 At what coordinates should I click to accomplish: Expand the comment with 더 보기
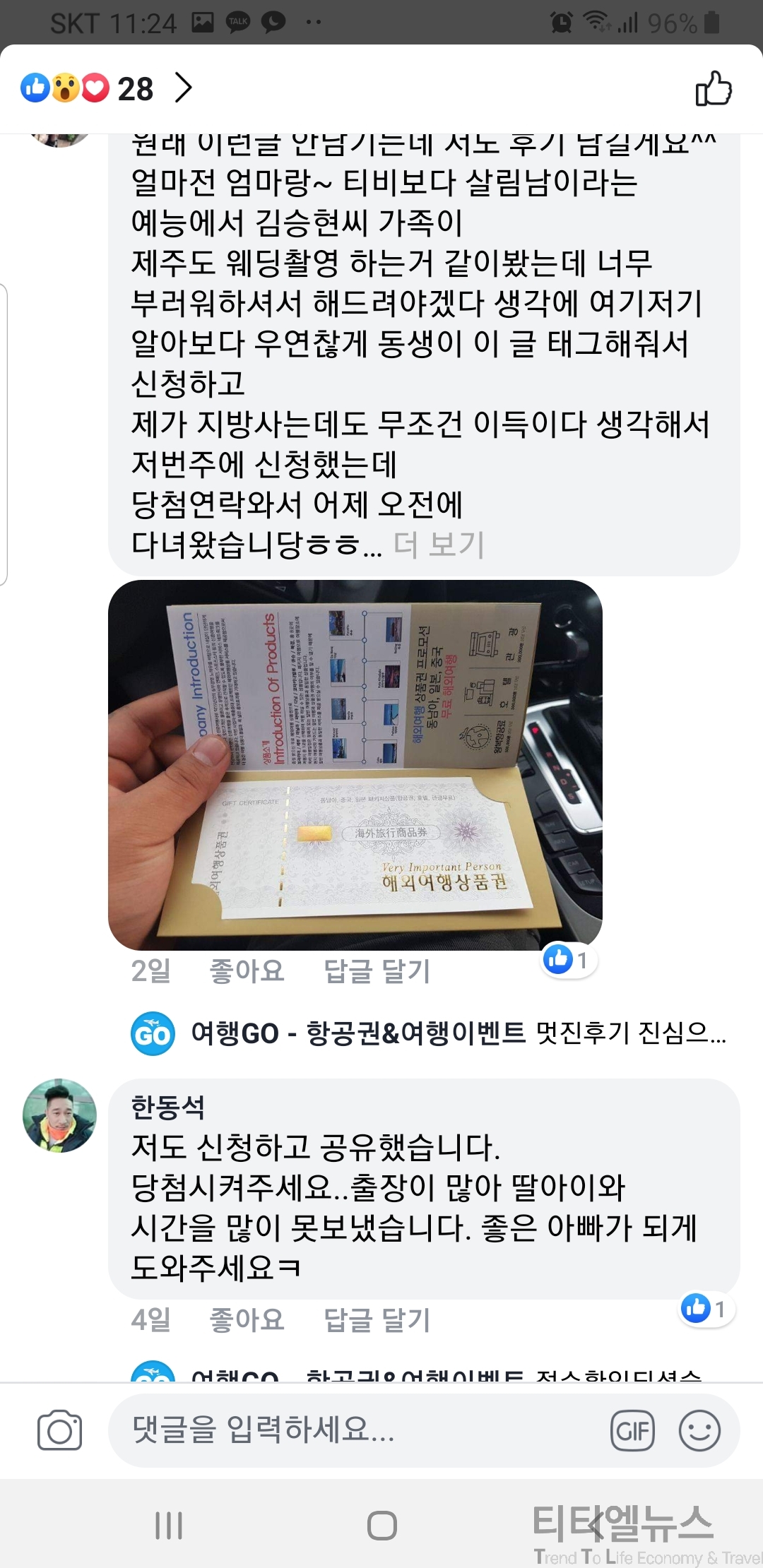[x=439, y=544]
